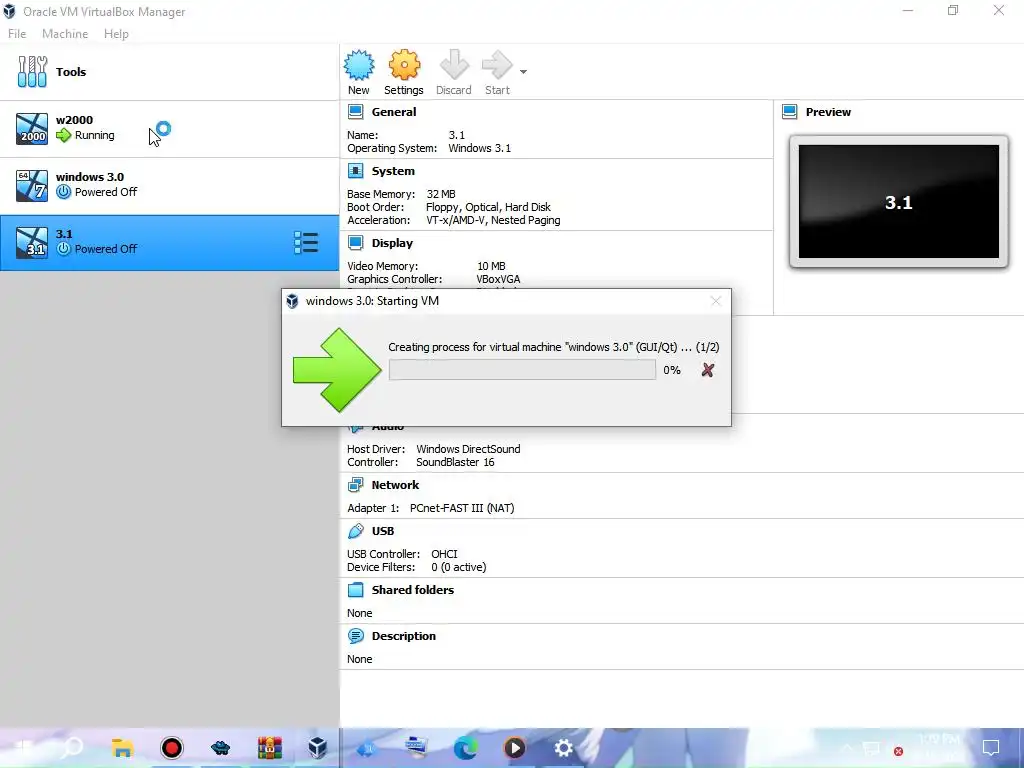The image size is (1024, 768).
Task: Click the 3.1 VM icon in list
Action: (32, 242)
